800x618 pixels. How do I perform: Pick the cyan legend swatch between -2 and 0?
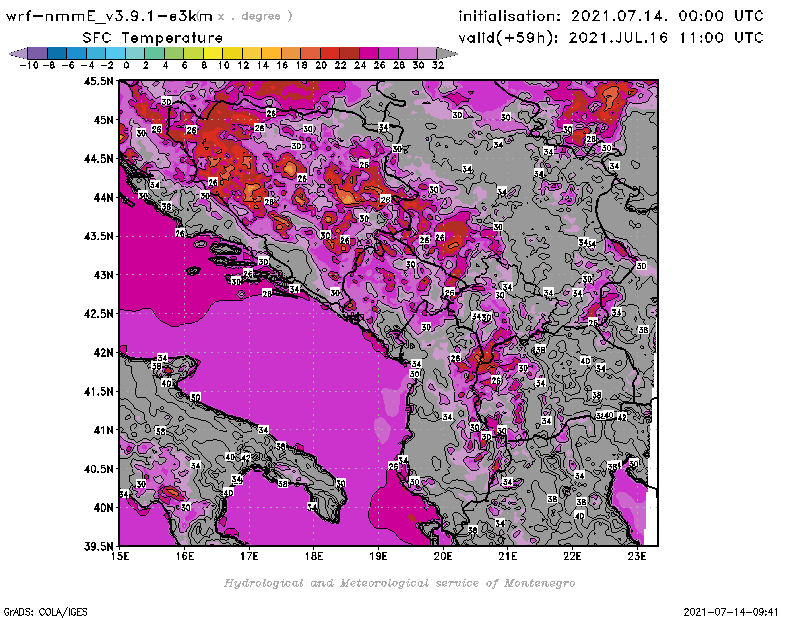115,53
